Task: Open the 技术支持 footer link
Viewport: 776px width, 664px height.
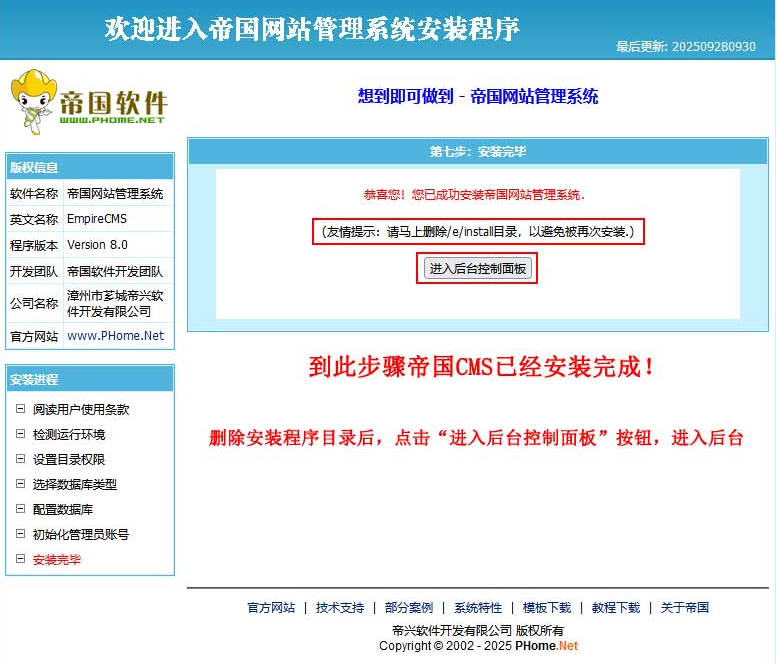Action: 340,608
